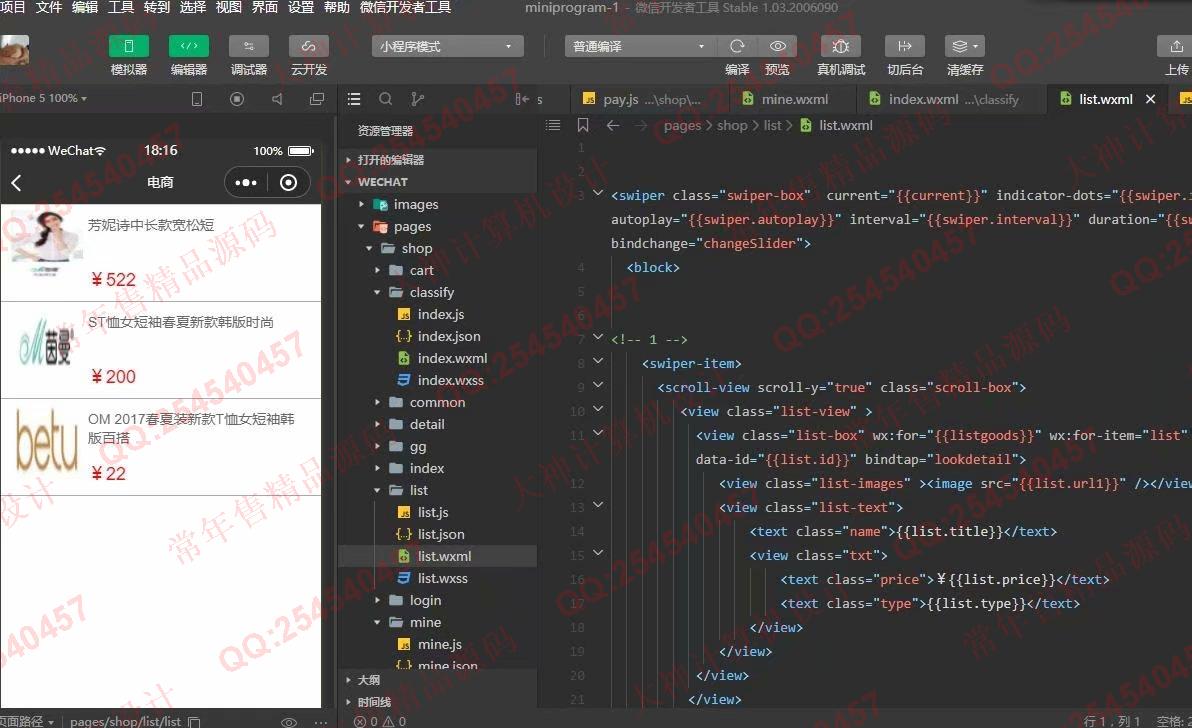
Task: Click the errors and warnings status indicator
Action: coord(380,721)
